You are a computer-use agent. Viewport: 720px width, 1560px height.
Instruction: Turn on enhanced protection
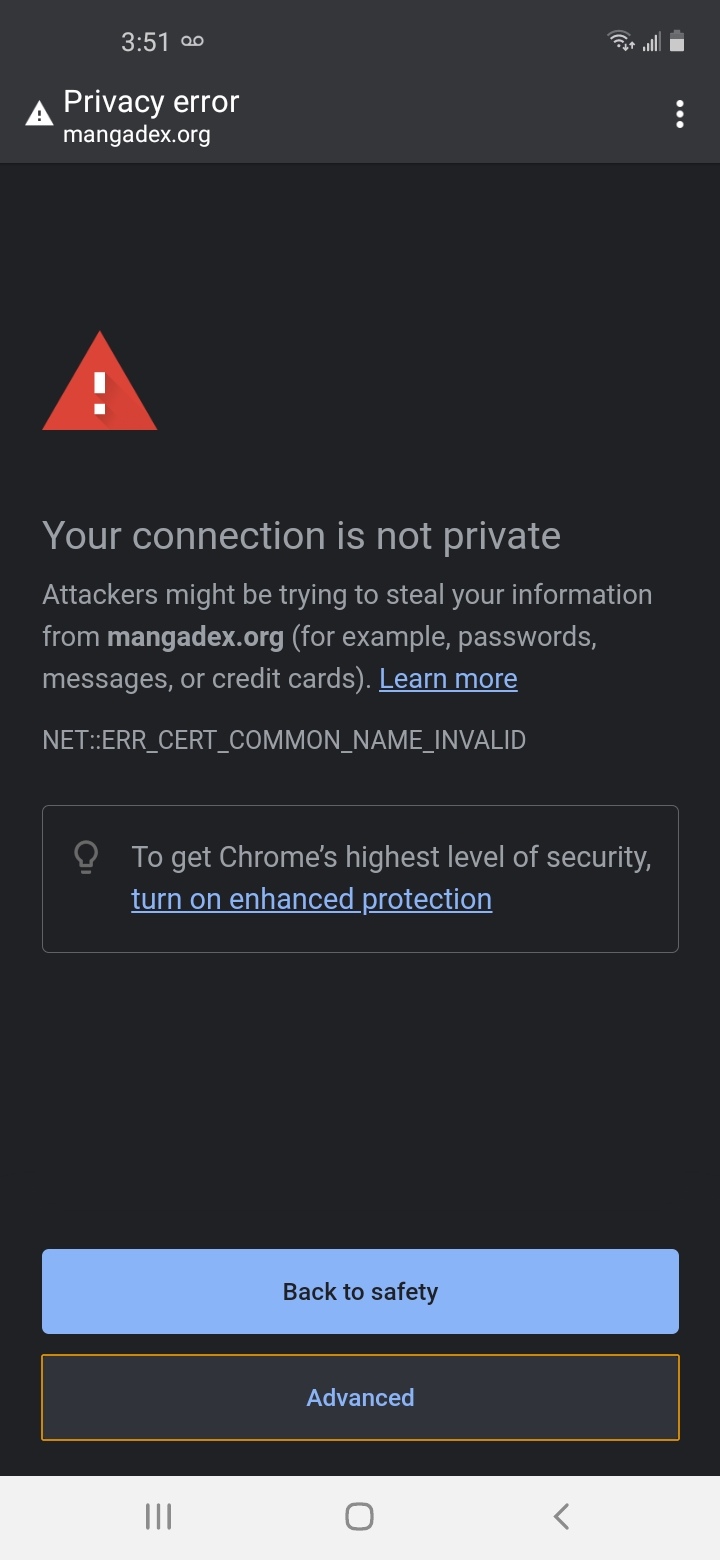(x=311, y=898)
